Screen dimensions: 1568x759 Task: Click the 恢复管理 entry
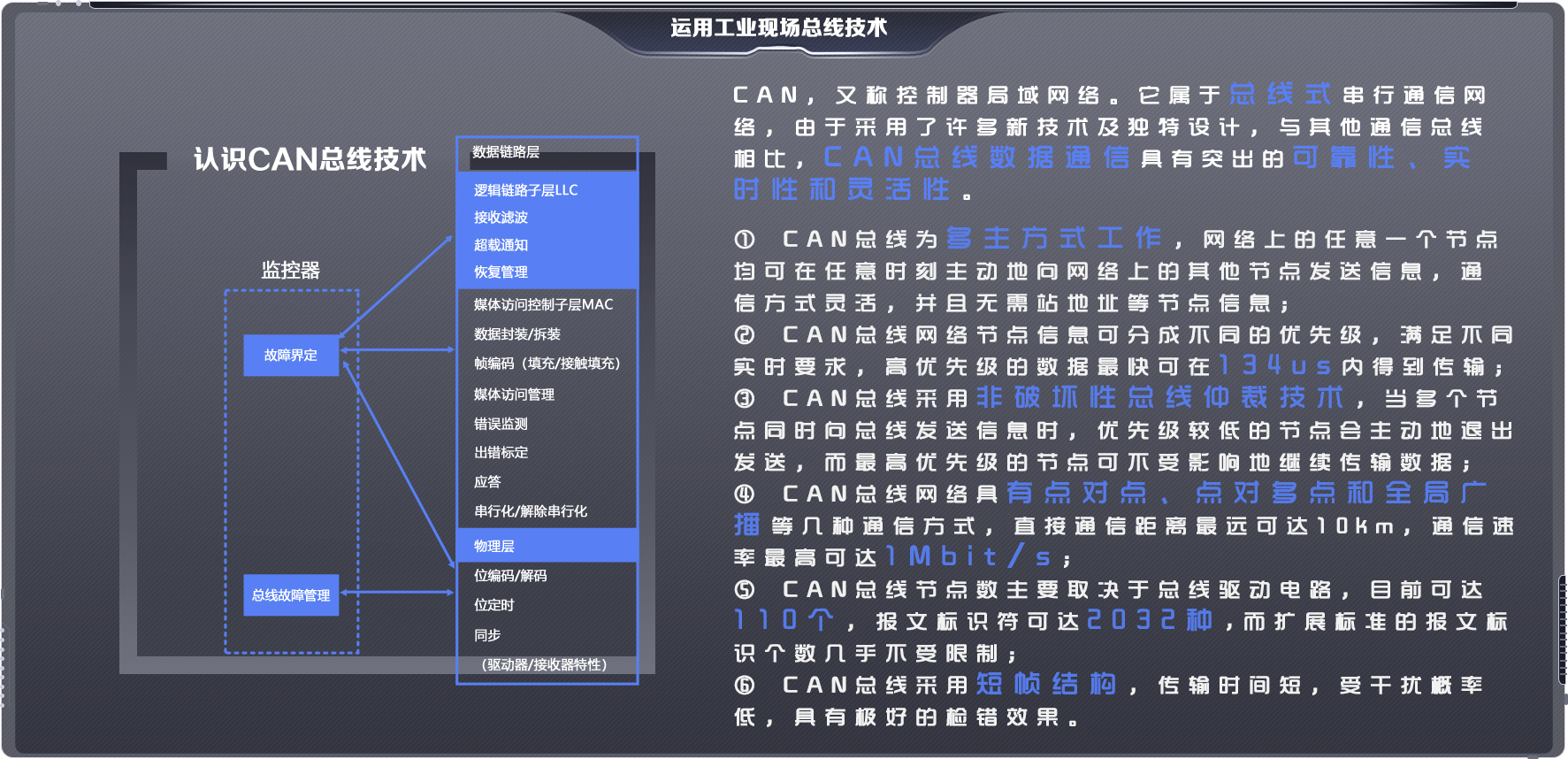[x=501, y=272]
